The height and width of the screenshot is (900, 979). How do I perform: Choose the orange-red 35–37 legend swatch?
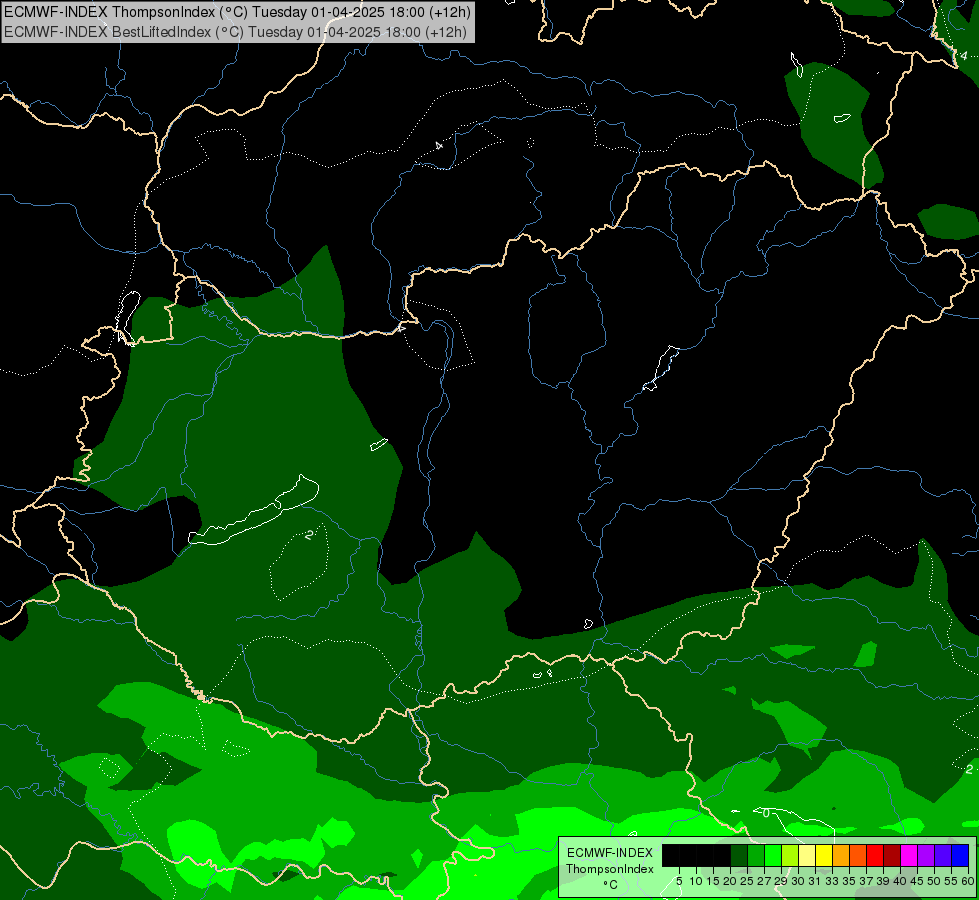pyautogui.click(x=858, y=855)
